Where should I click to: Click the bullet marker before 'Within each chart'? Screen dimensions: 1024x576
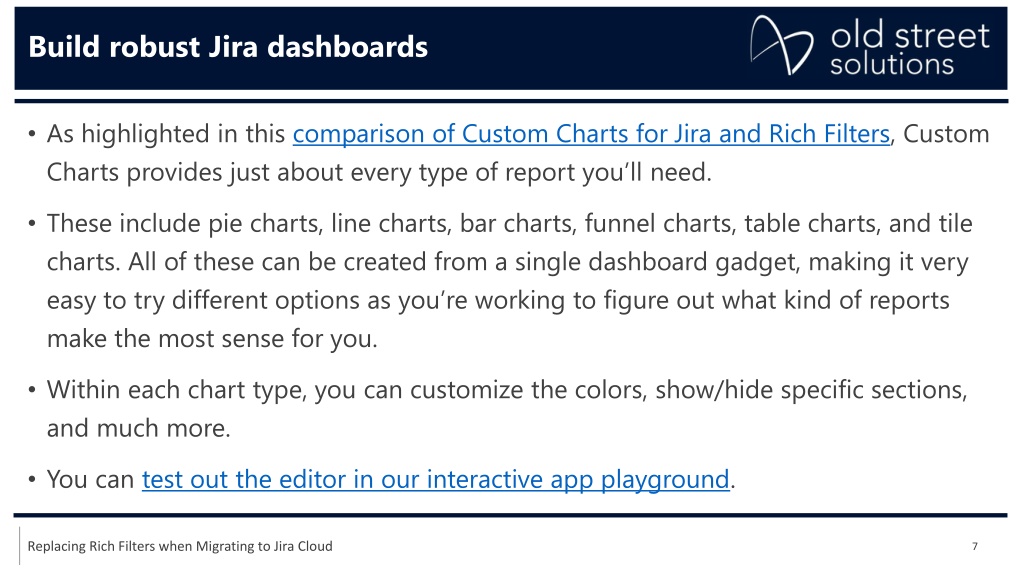31,390
